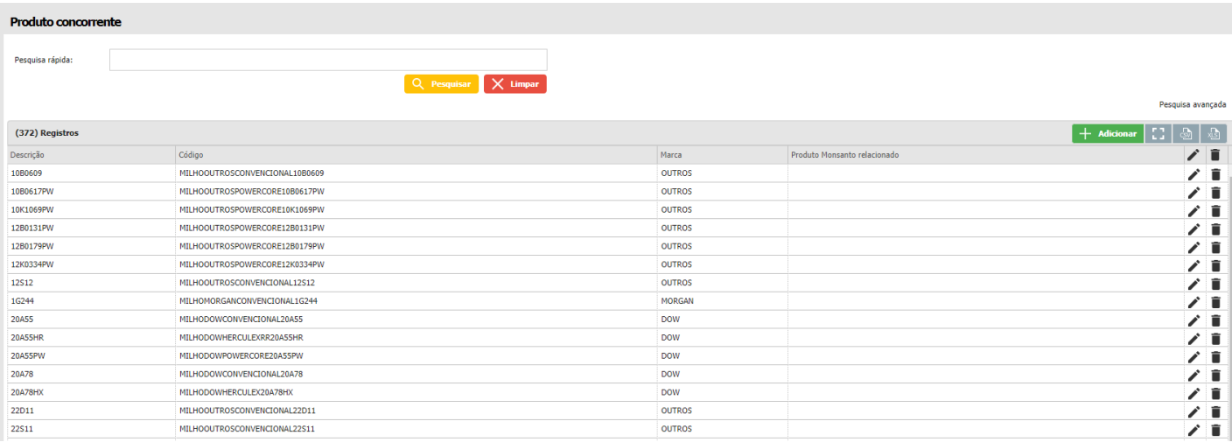Export the records to CSV
Viewport: 1232px width, 444px height.
(1186, 134)
